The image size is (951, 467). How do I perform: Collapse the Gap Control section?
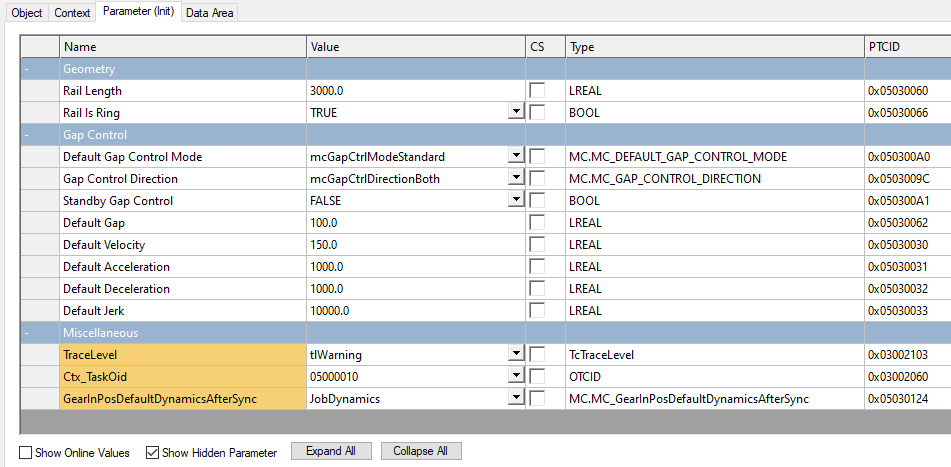coord(27,135)
